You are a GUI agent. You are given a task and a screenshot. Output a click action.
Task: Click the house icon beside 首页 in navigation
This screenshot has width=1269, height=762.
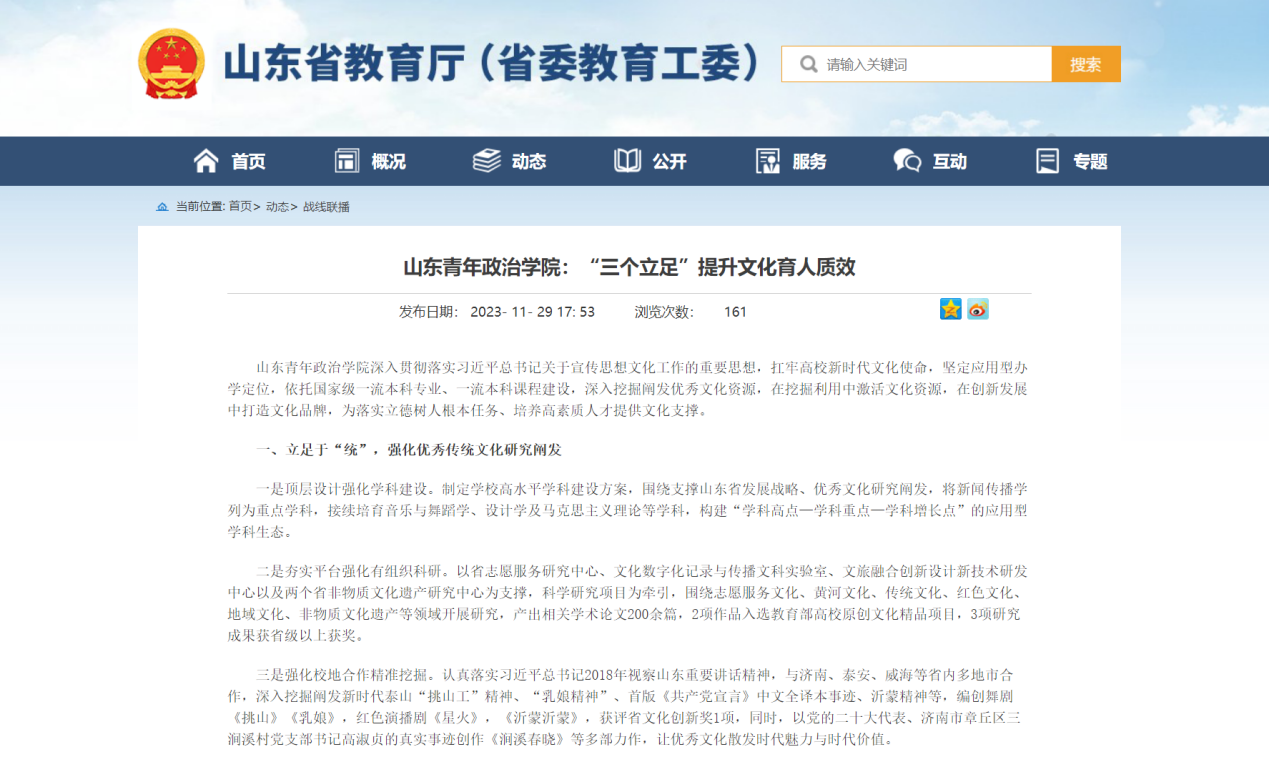click(x=206, y=161)
